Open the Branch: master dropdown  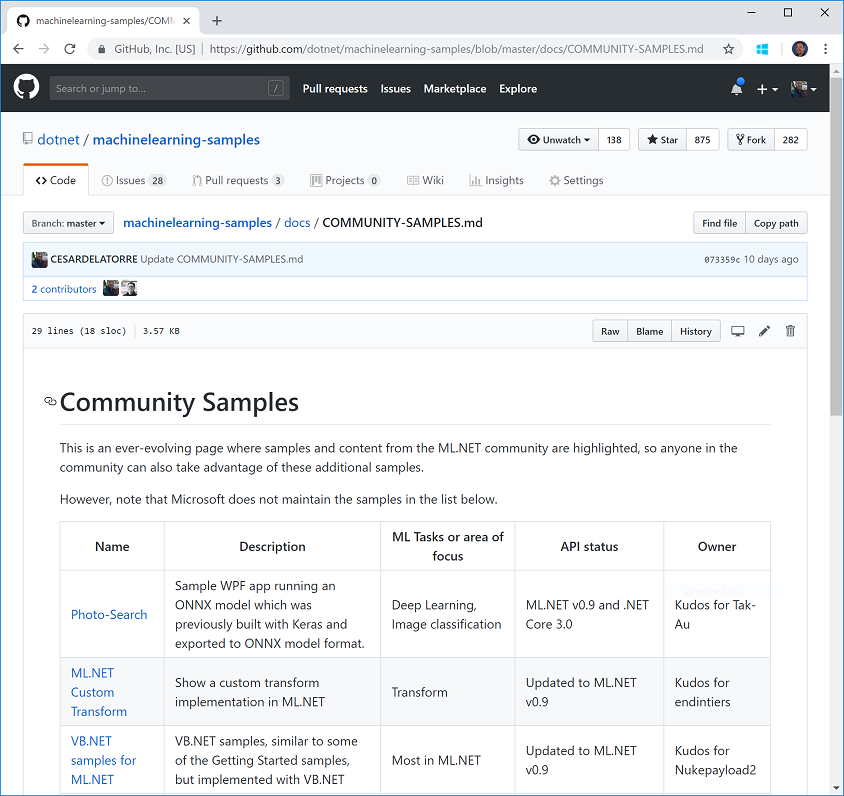click(x=68, y=223)
